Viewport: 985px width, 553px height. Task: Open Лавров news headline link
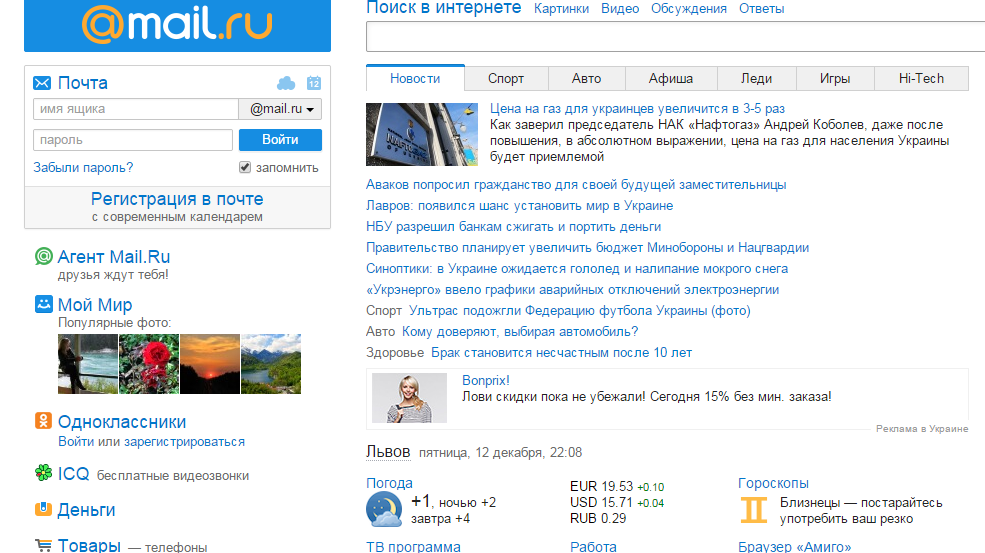click(520, 205)
